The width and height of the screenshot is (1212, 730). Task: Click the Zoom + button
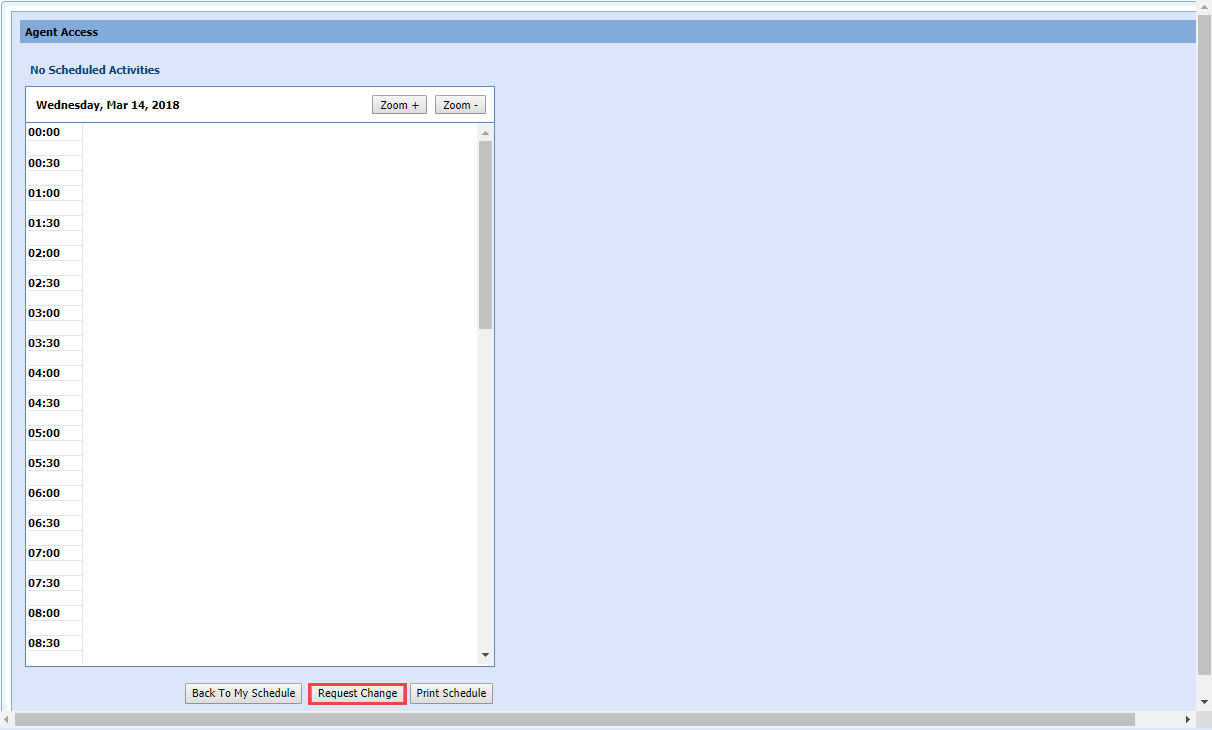[399, 105]
